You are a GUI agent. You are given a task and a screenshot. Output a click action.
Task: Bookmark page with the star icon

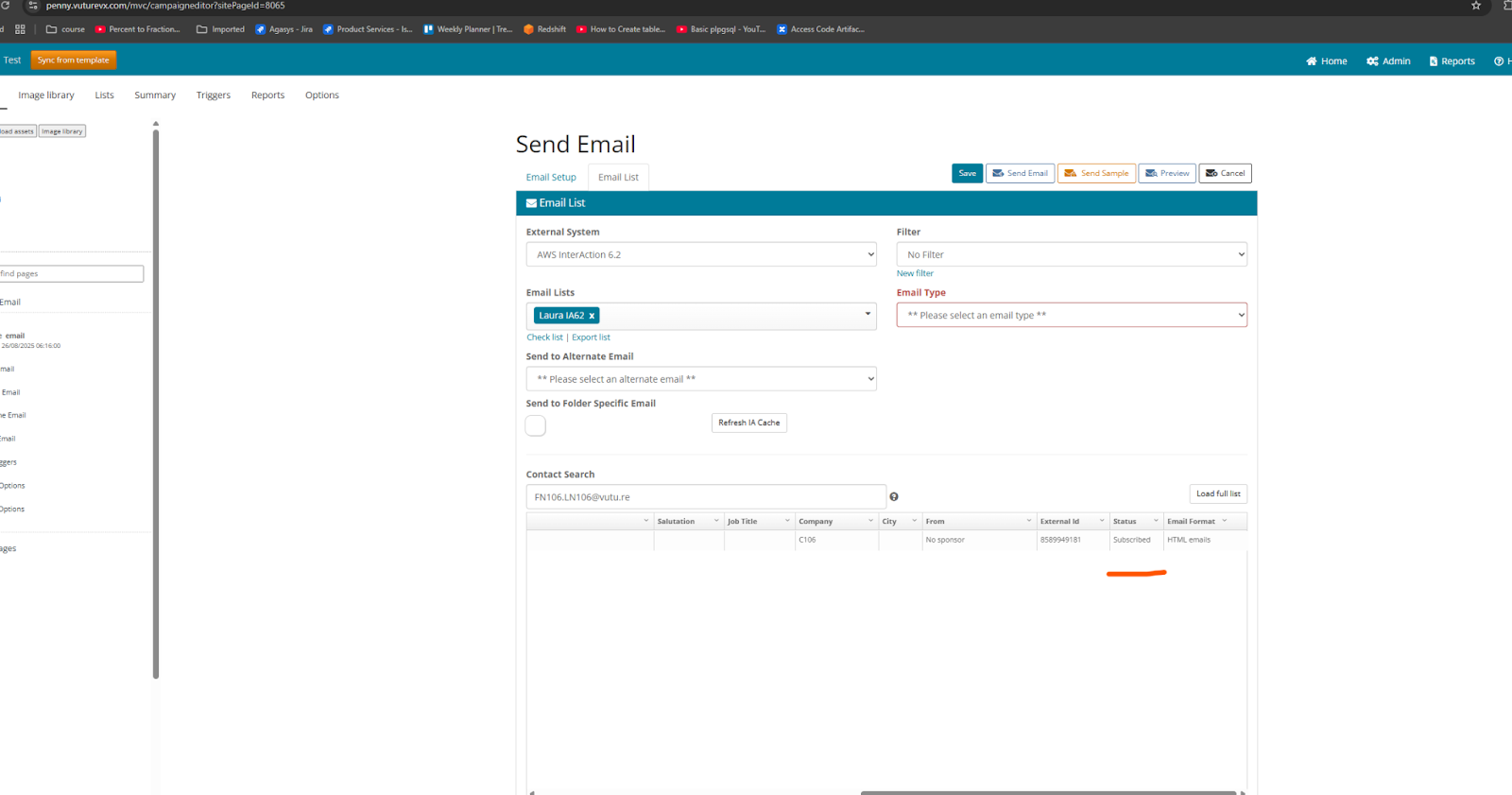pos(1476,6)
